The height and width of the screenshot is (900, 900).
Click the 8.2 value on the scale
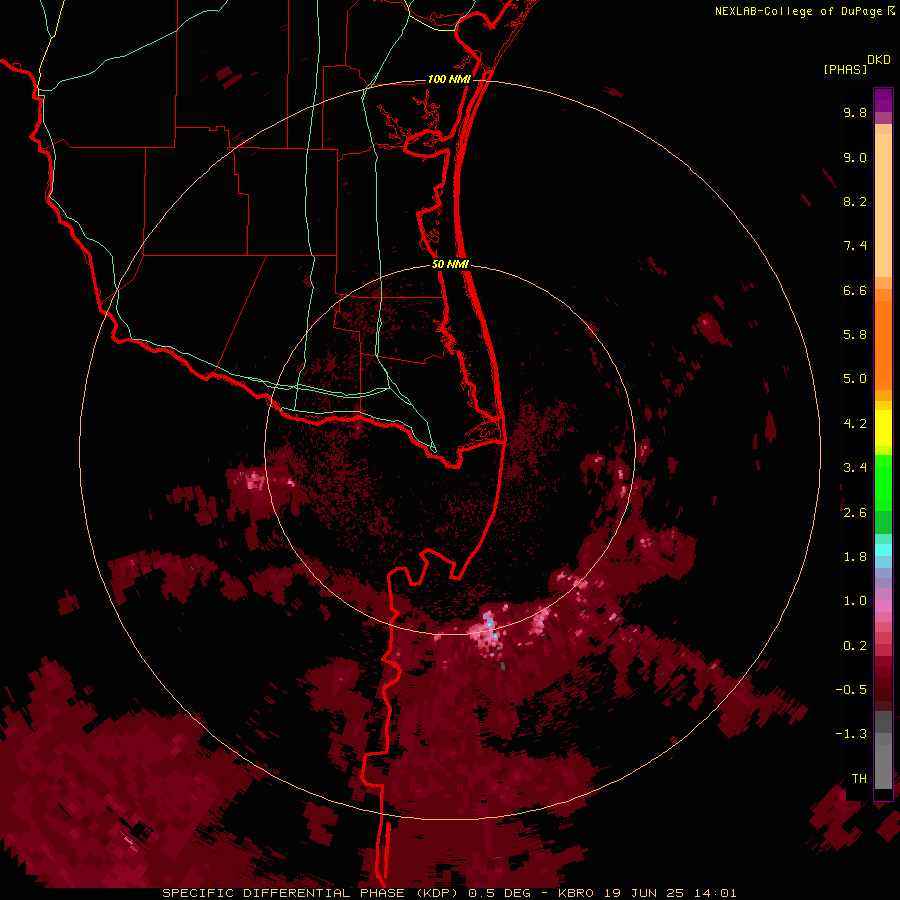pyautogui.click(x=855, y=201)
